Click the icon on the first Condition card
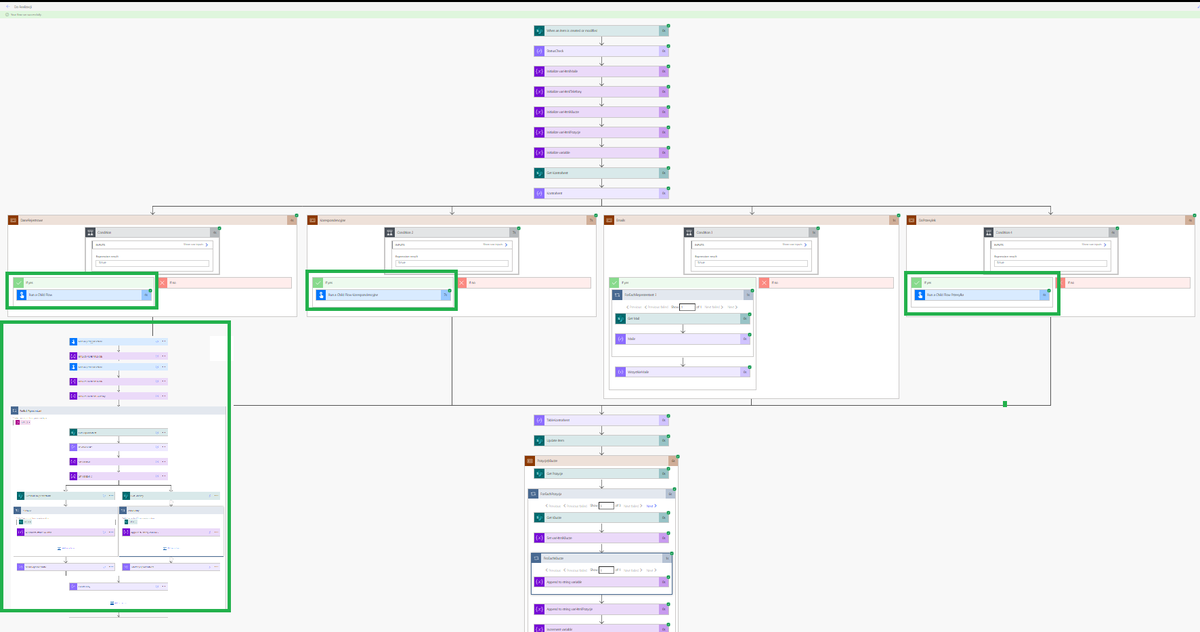This screenshot has height=632, width=1200. pyautogui.click(x=91, y=232)
